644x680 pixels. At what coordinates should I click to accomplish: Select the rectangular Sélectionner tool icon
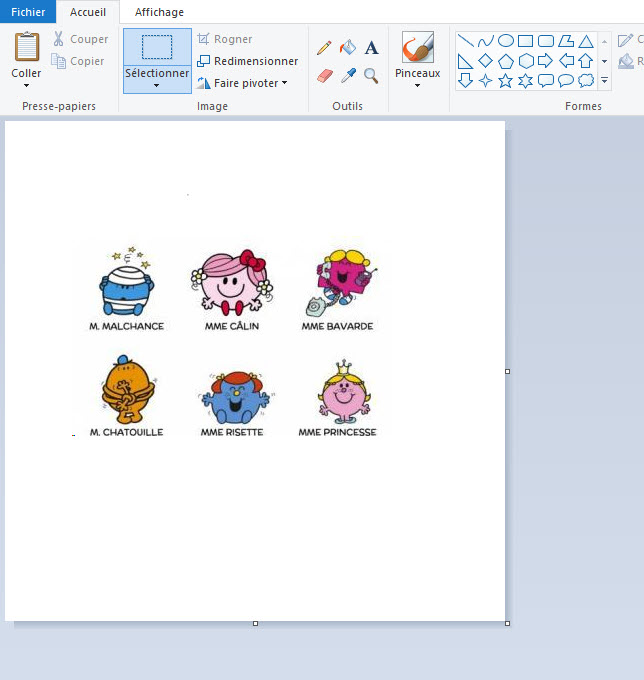click(157, 47)
